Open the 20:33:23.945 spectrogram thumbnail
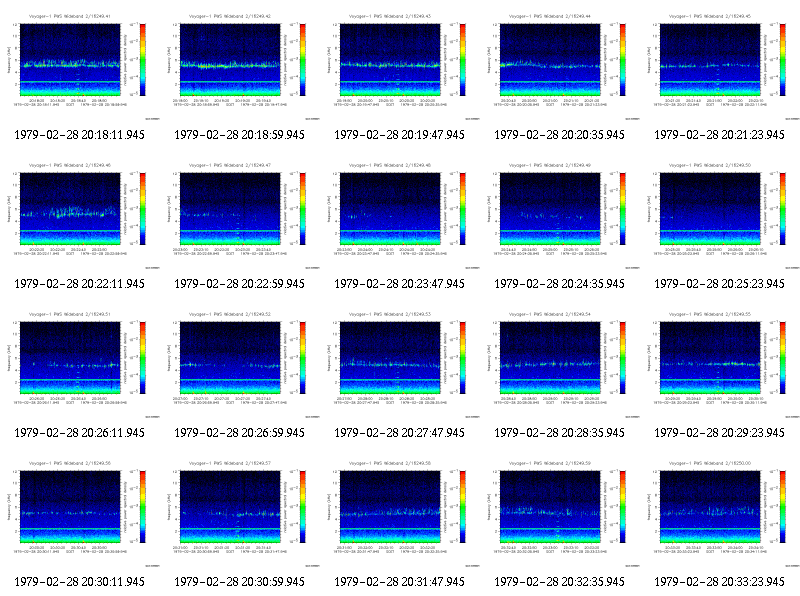Viewport: 800px width, 596px height. [x=720, y=514]
